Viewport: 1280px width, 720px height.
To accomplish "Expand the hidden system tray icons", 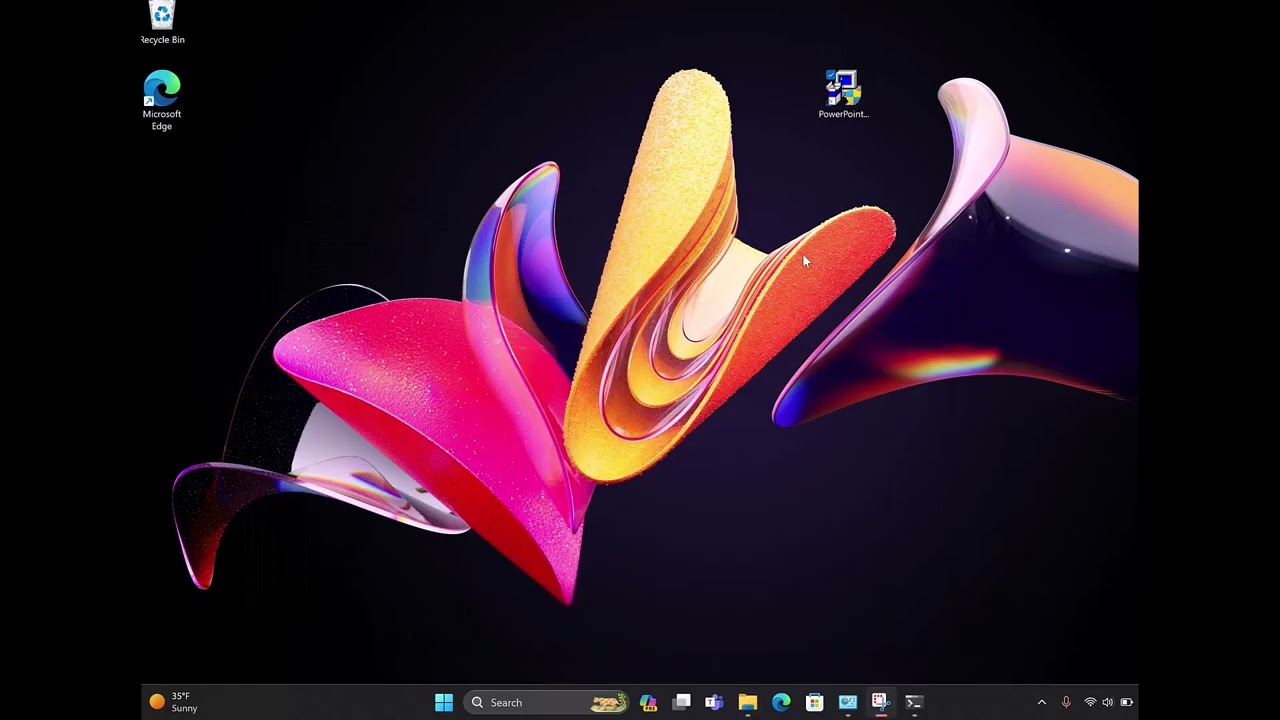I will [x=1041, y=702].
